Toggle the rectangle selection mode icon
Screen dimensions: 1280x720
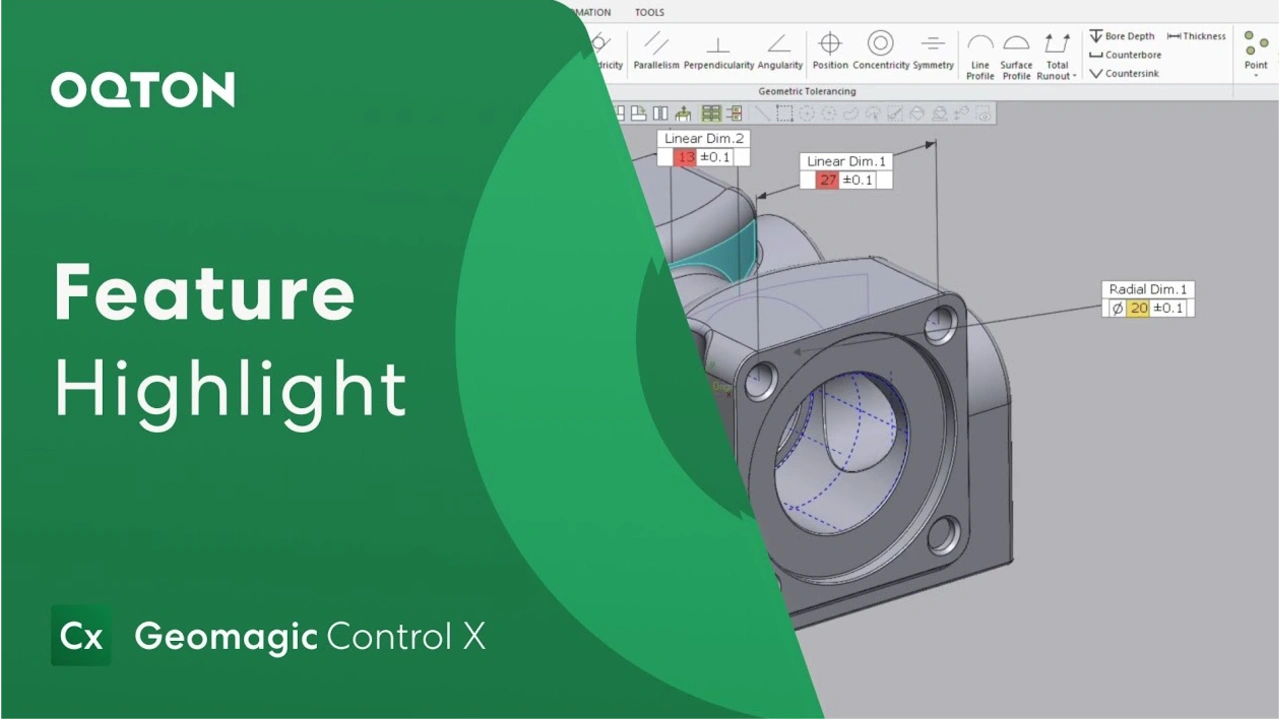click(785, 114)
